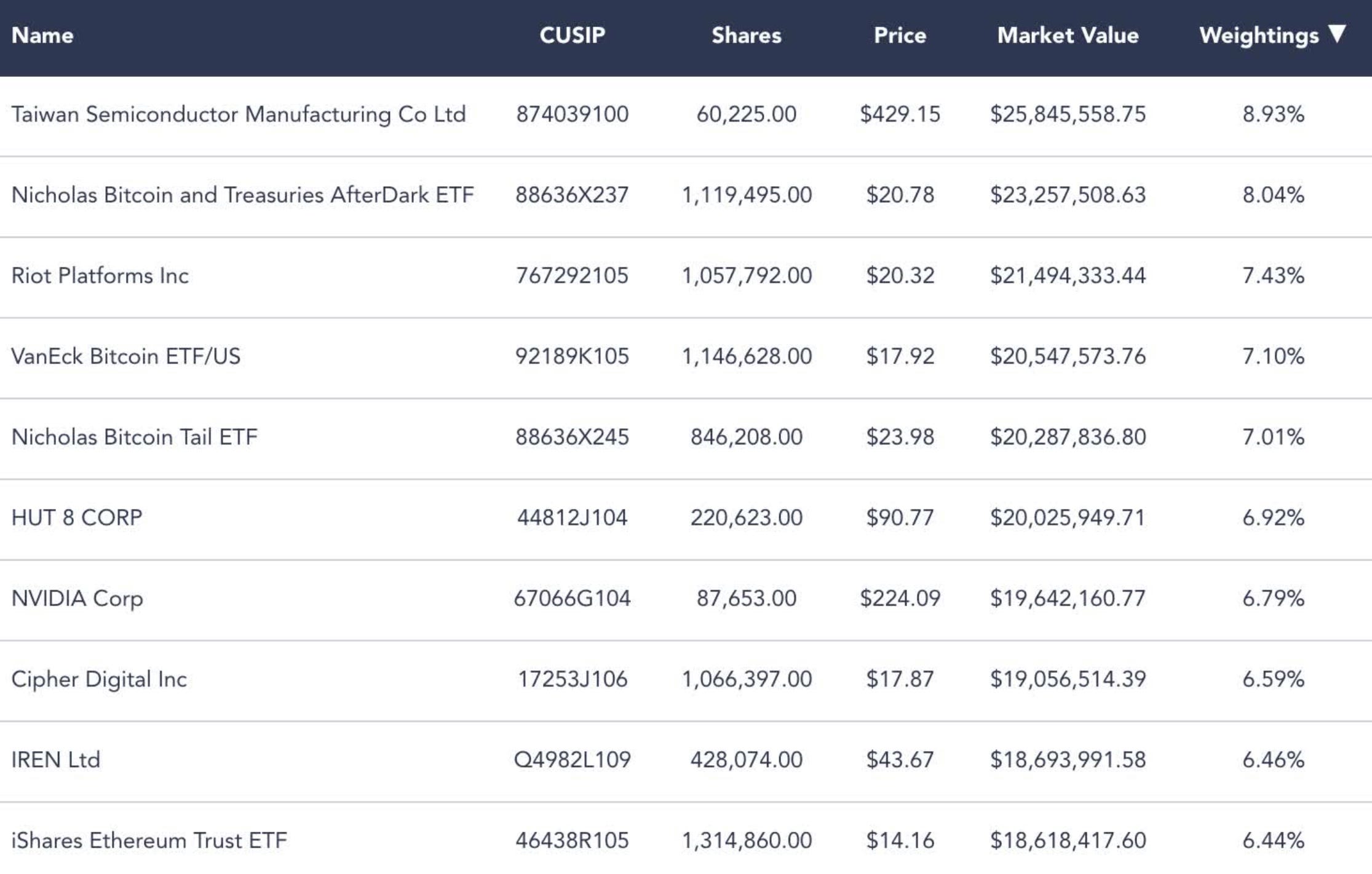
Task: Click market value $20,287,836.80
Action: [1068, 437]
